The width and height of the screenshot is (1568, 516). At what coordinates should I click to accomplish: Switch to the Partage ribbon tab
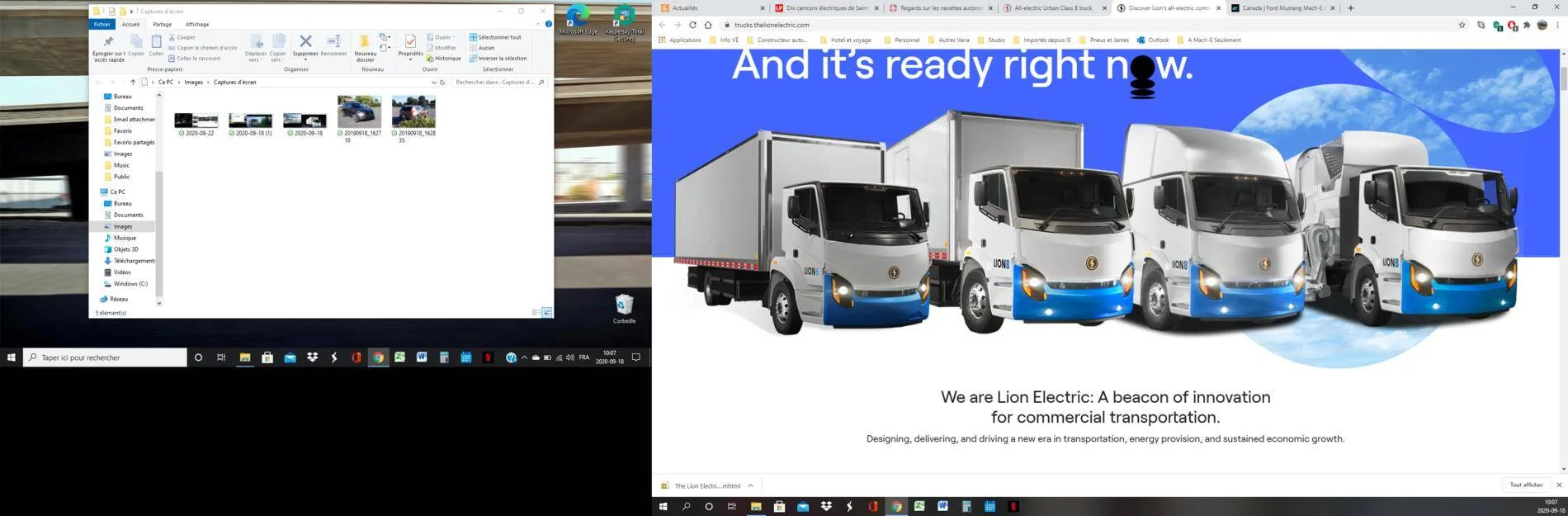click(163, 24)
